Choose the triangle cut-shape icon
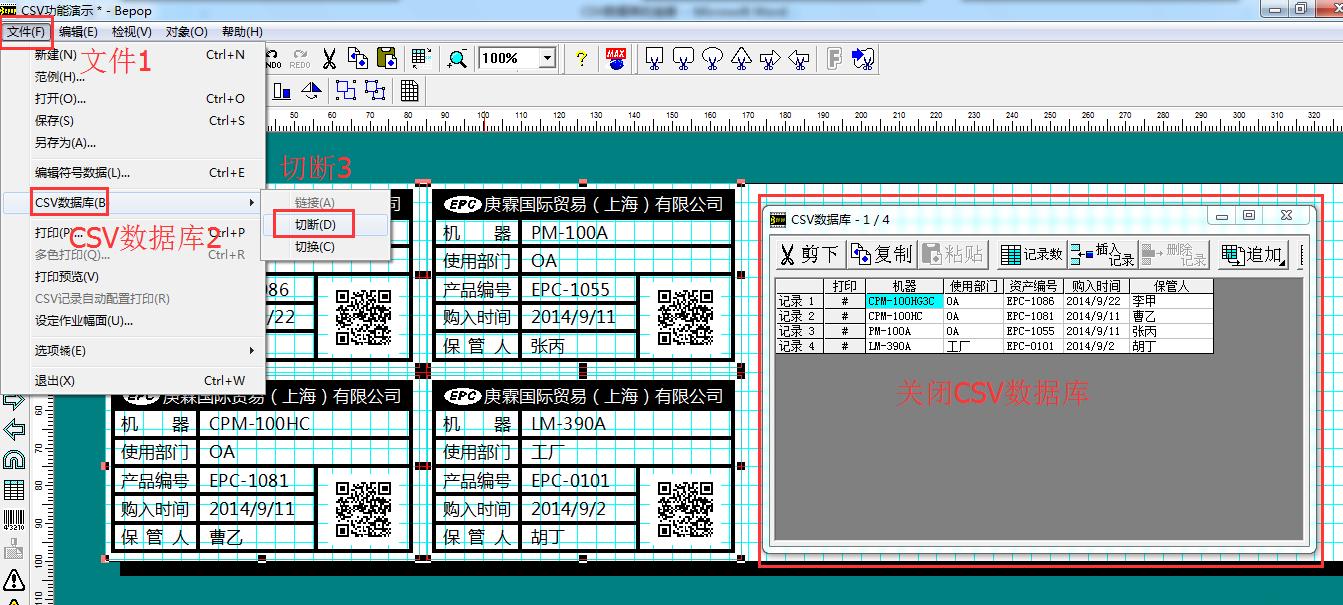The image size is (1343, 605). tap(741, 59)
